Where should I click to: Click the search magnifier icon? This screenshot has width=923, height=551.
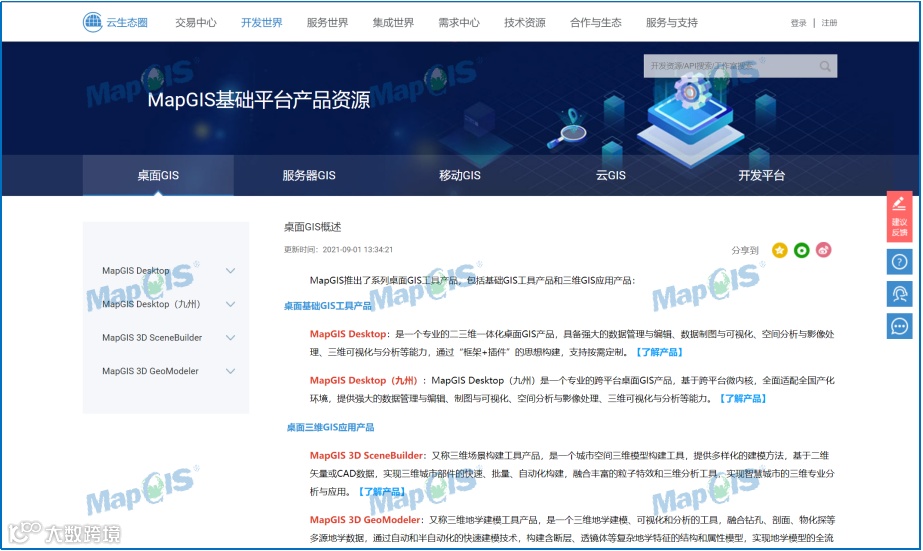pyautogui.click(x=825, y=67)
